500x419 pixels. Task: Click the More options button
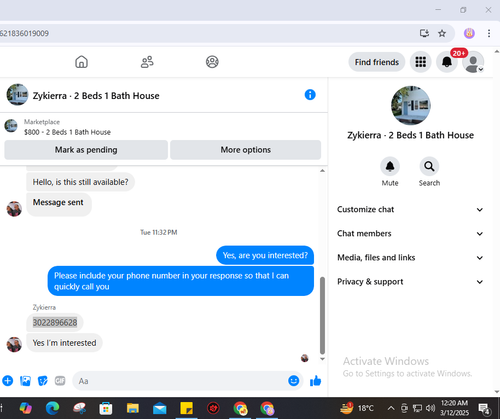point(246,150)
